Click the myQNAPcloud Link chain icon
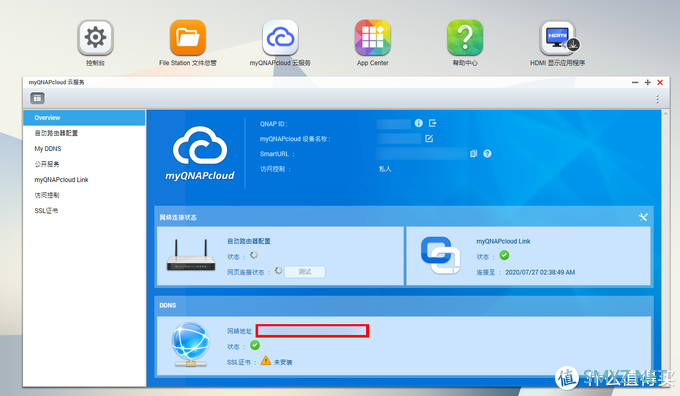This screenshot has height=396, width=680. pyautogui.click(x=440, y=255)
